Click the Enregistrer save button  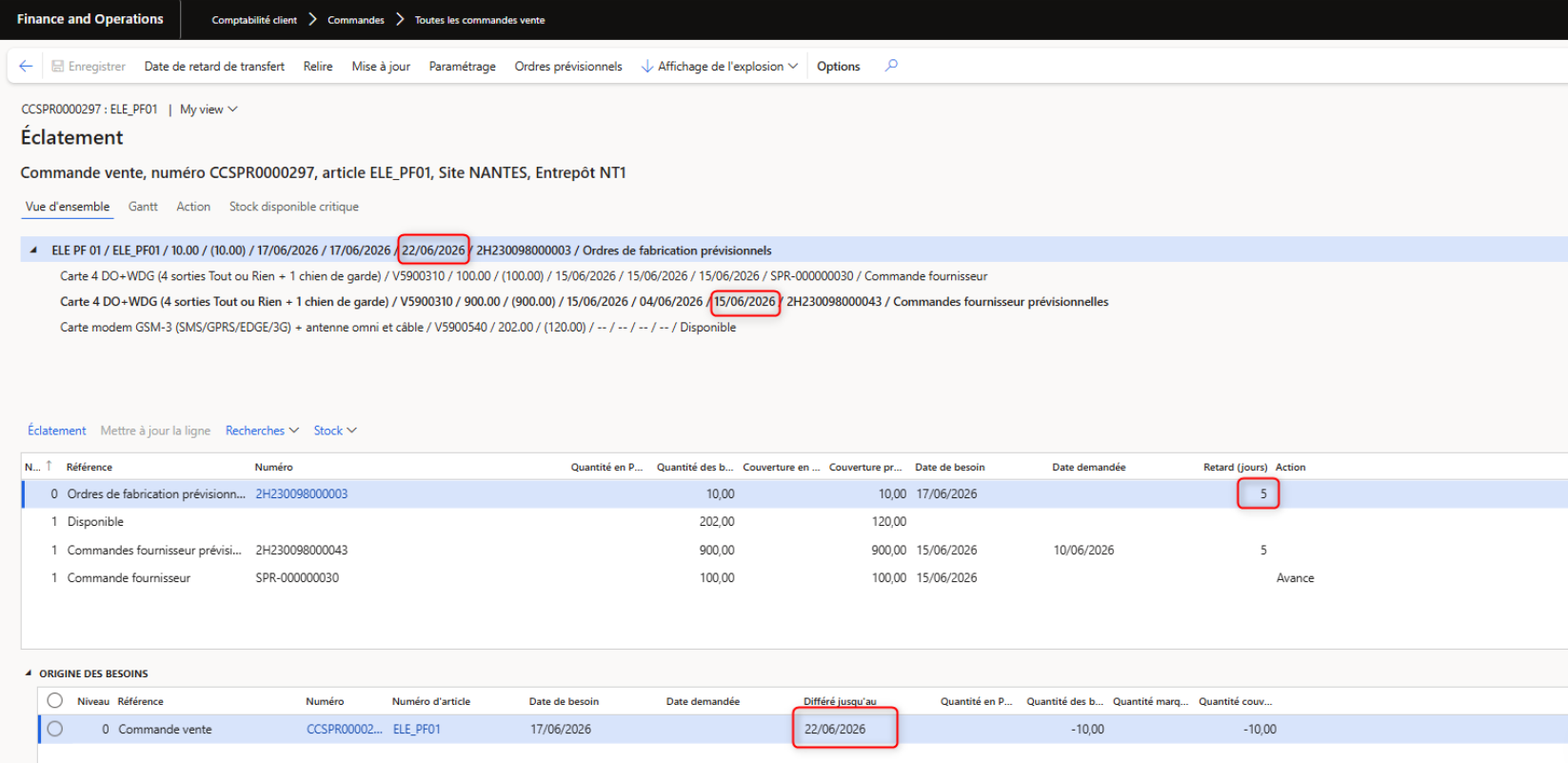pyautogui.click(x=89, y=67)
